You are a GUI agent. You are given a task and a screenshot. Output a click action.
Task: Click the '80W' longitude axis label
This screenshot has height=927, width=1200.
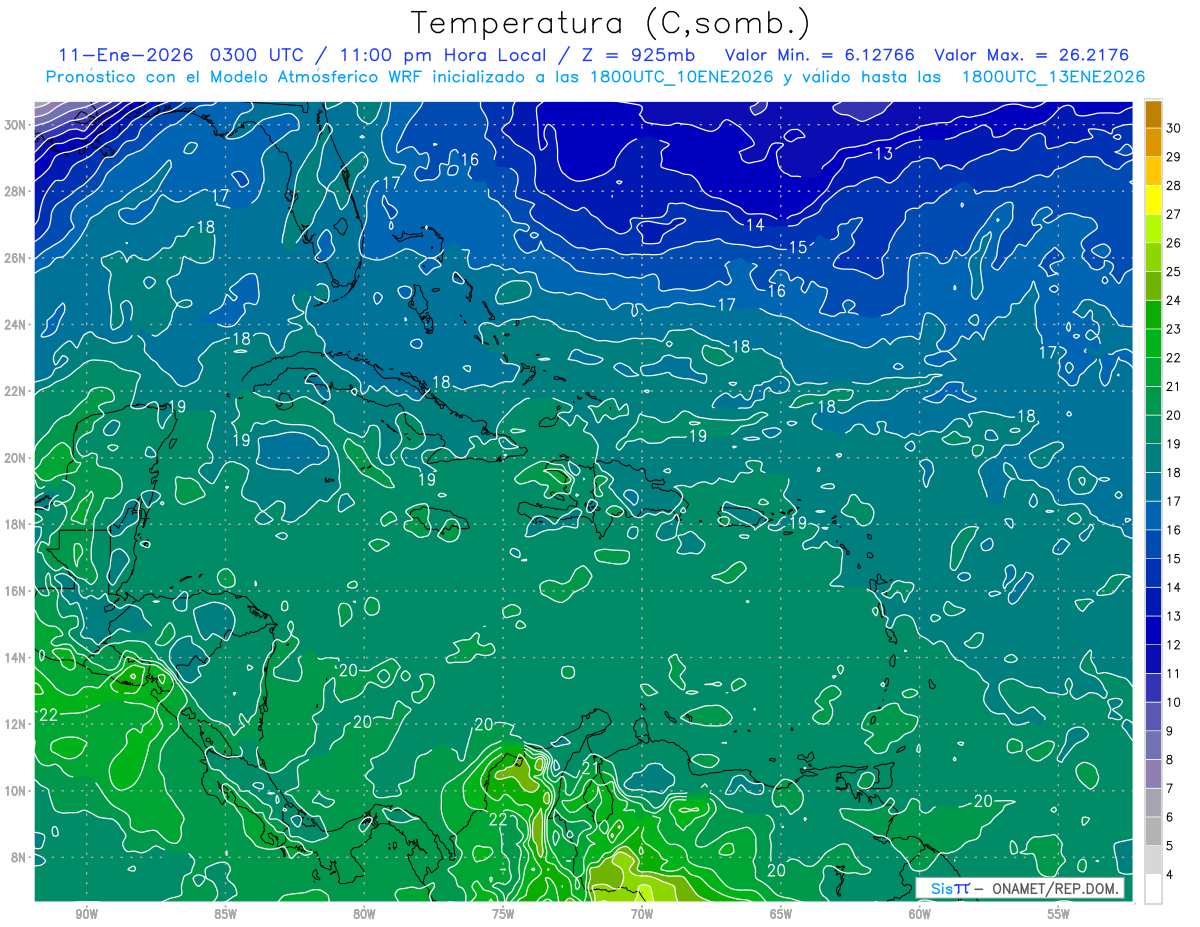click(364, 914)
